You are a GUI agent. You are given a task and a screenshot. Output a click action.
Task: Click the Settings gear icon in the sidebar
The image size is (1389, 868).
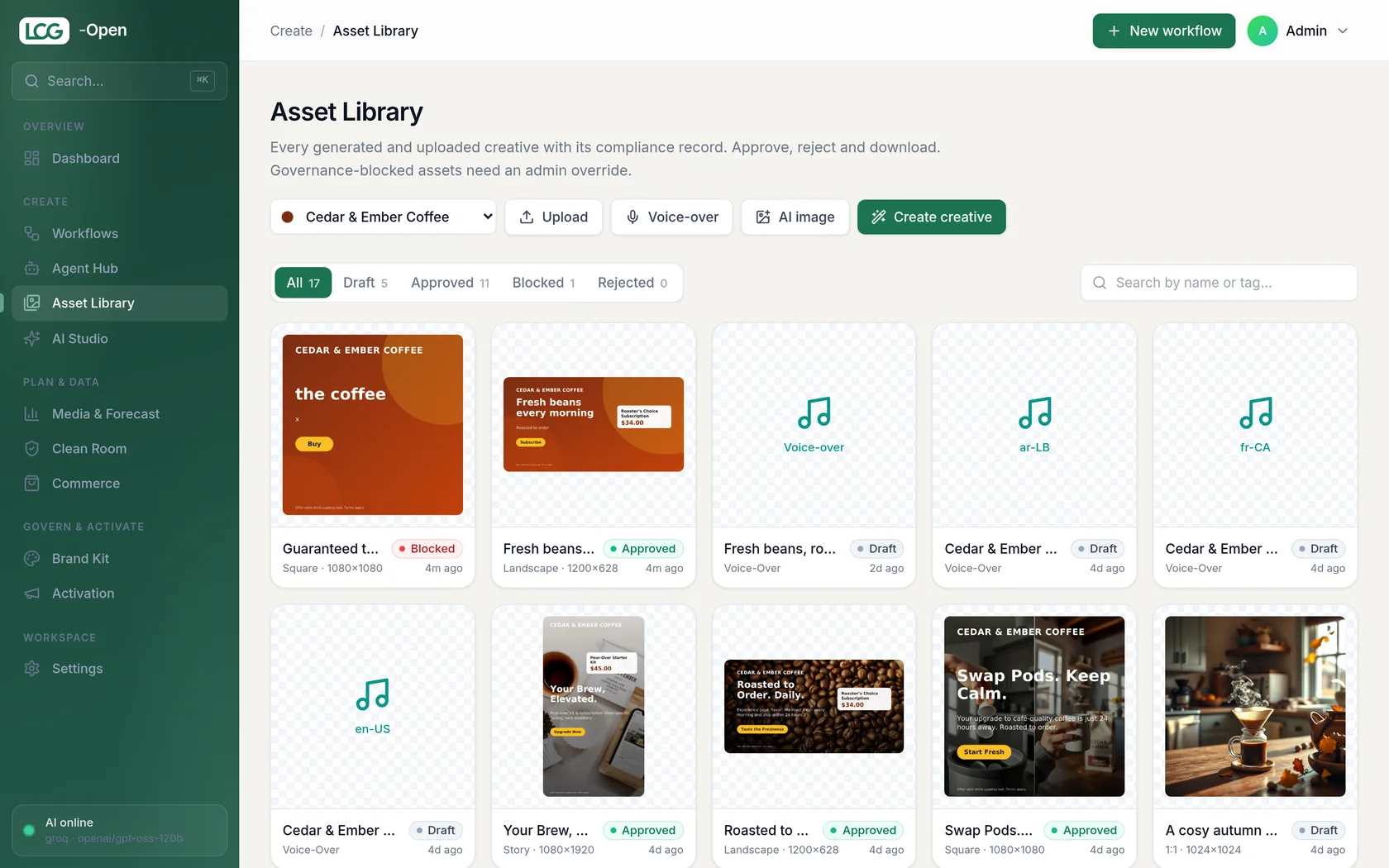(32, 668)
